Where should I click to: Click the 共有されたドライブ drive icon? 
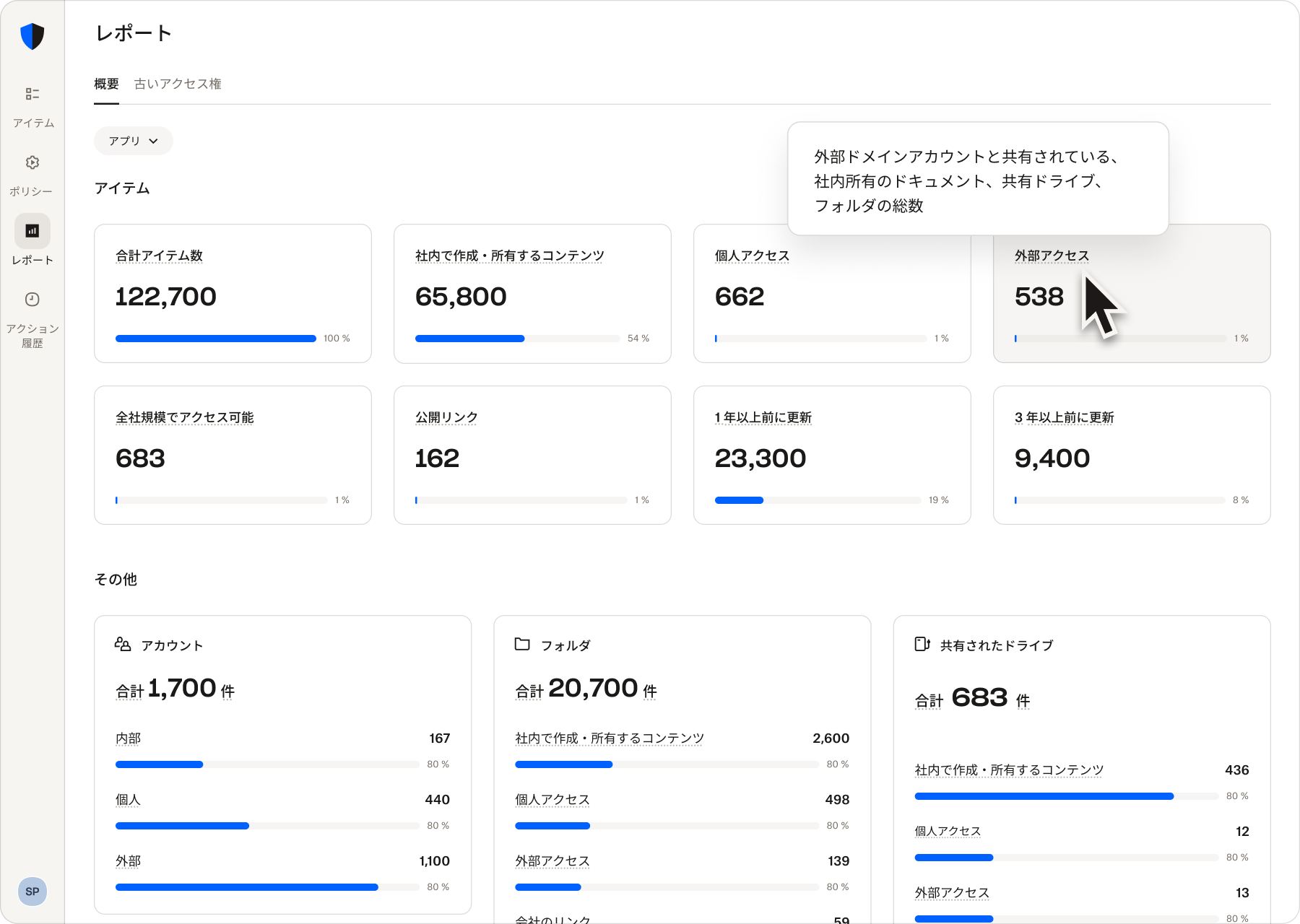[922, 644]
